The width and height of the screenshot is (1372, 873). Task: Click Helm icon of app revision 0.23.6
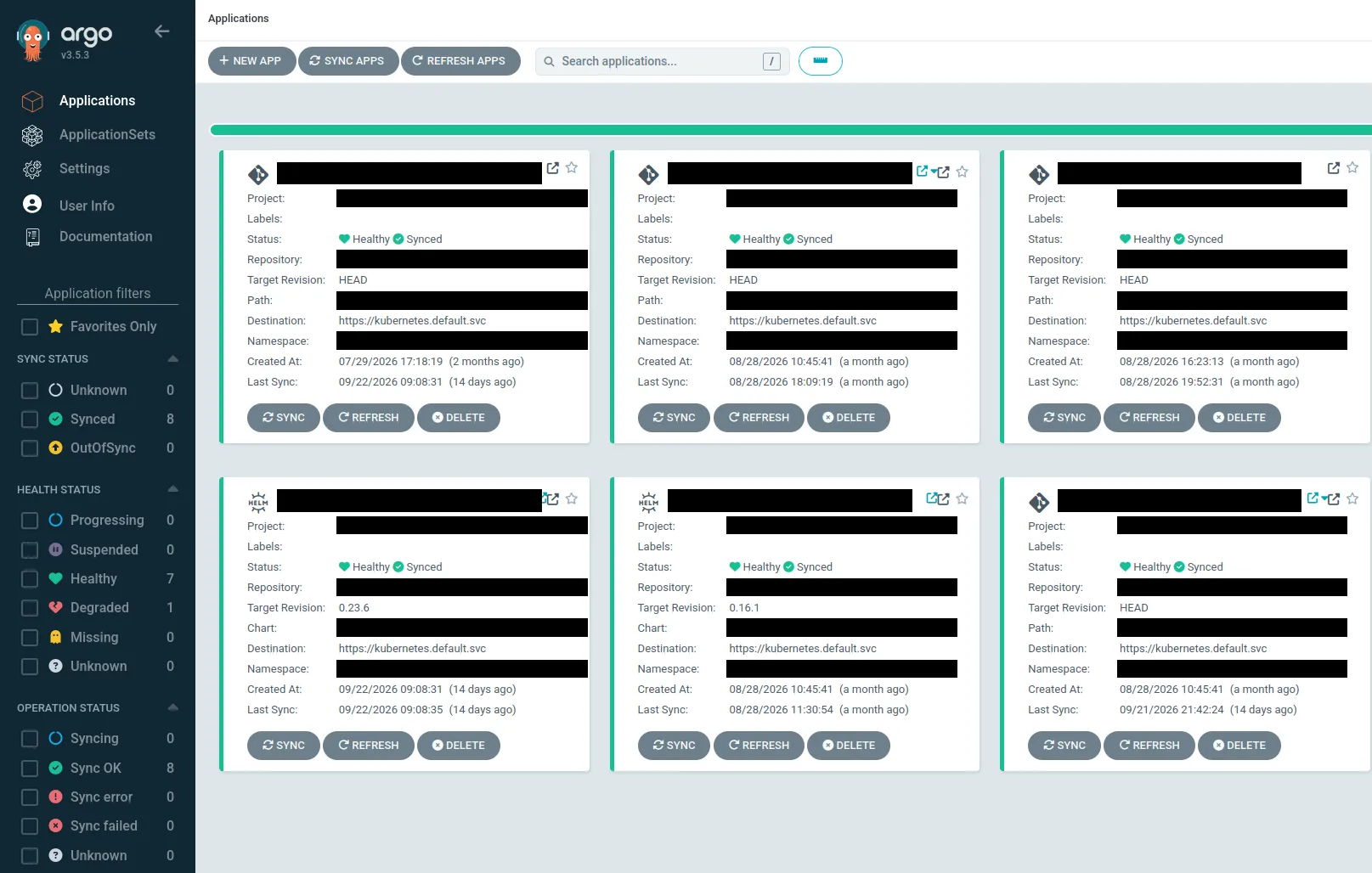click(258, 502)
